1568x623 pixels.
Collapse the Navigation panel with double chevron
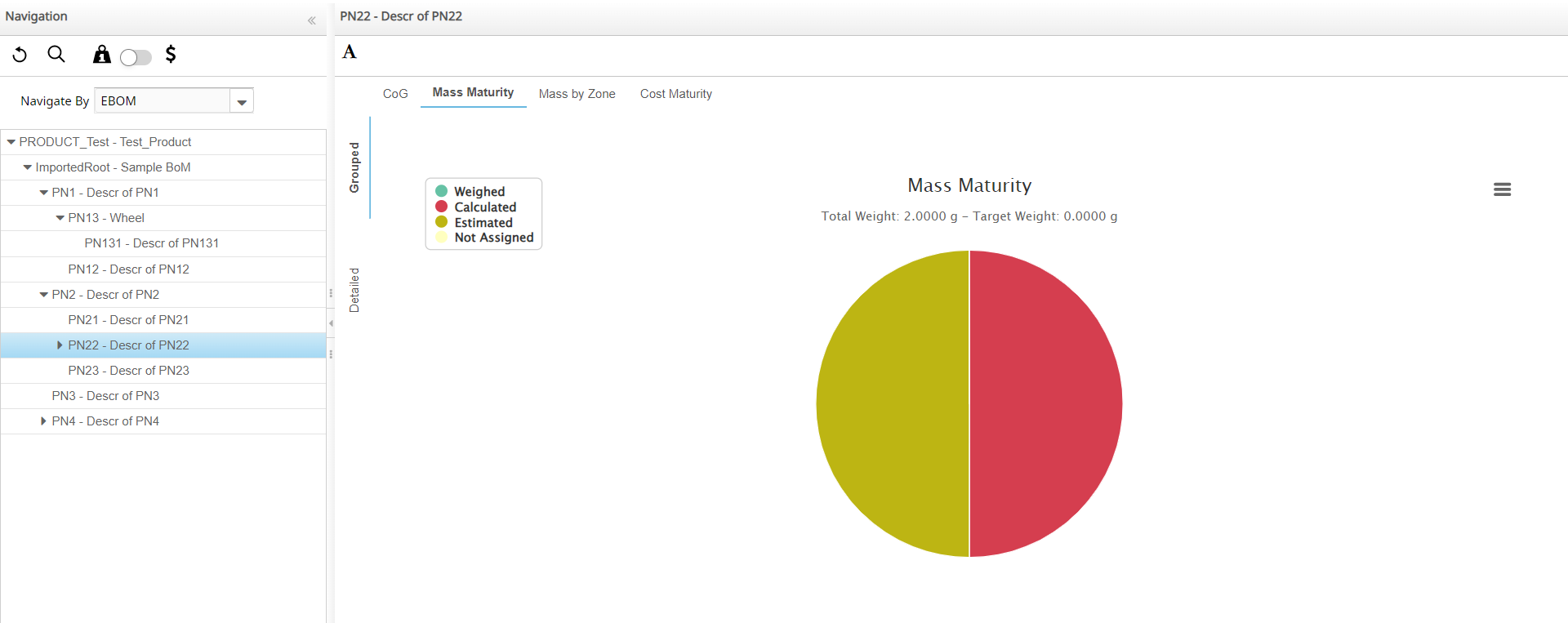click(x=311, y=20)
